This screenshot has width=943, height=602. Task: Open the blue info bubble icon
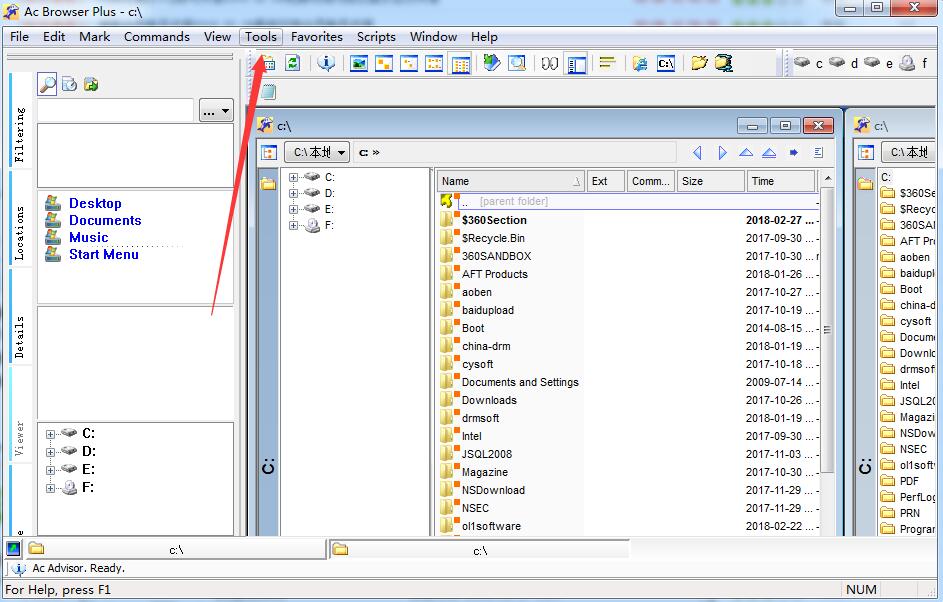(x=327, y=63)
